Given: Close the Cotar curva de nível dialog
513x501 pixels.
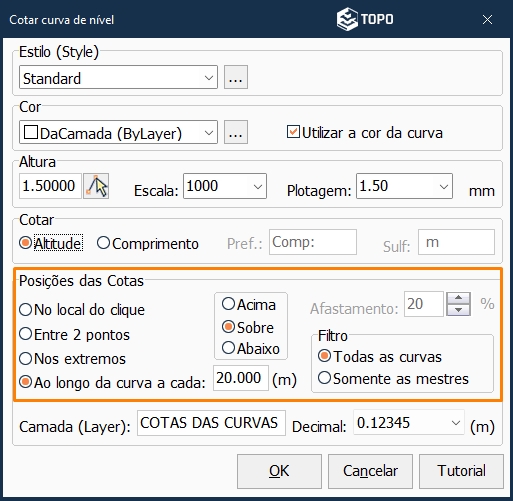Looking at the screenshot, I should tap(487, 20).
